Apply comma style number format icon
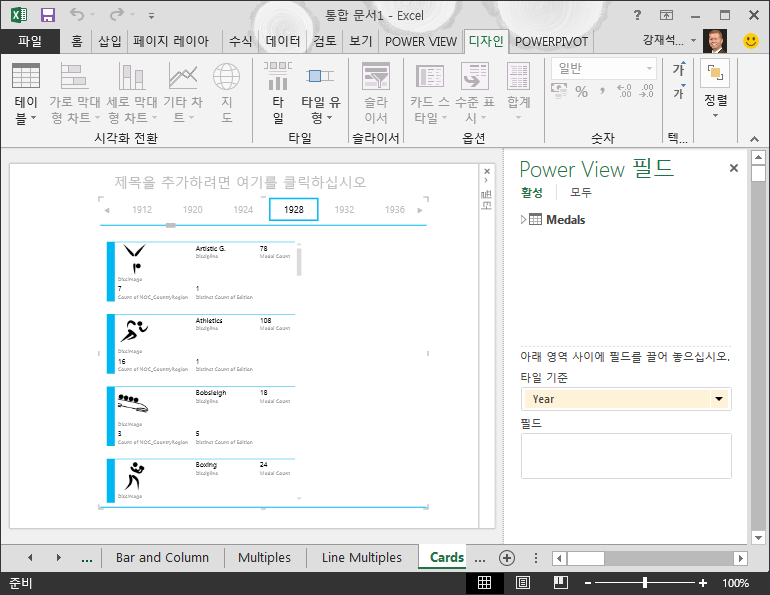The width and height of the screenshot is (770, 595). 602,91
